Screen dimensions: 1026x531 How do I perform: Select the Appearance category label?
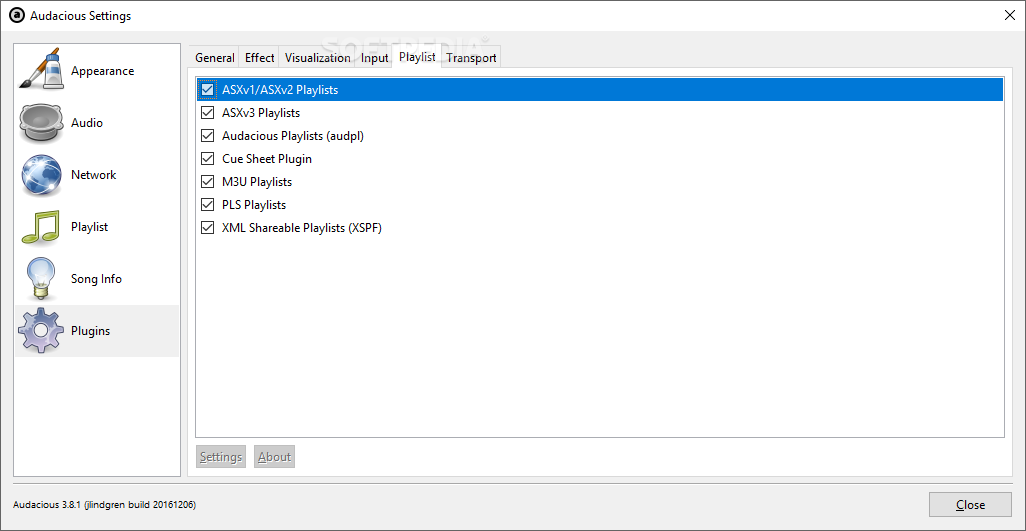[102, 71]
